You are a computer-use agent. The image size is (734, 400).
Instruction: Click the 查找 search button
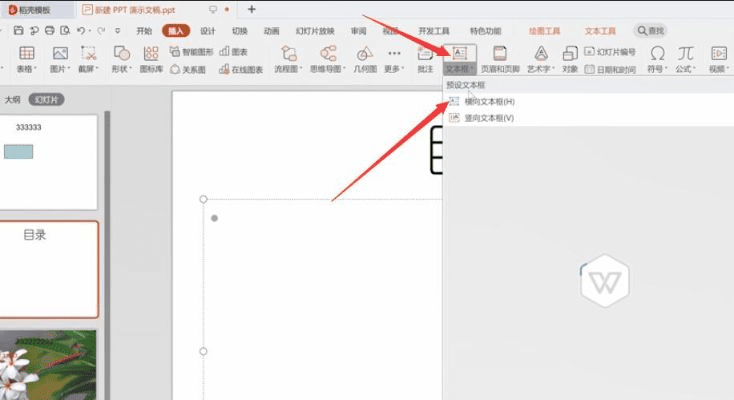(650, 30)
